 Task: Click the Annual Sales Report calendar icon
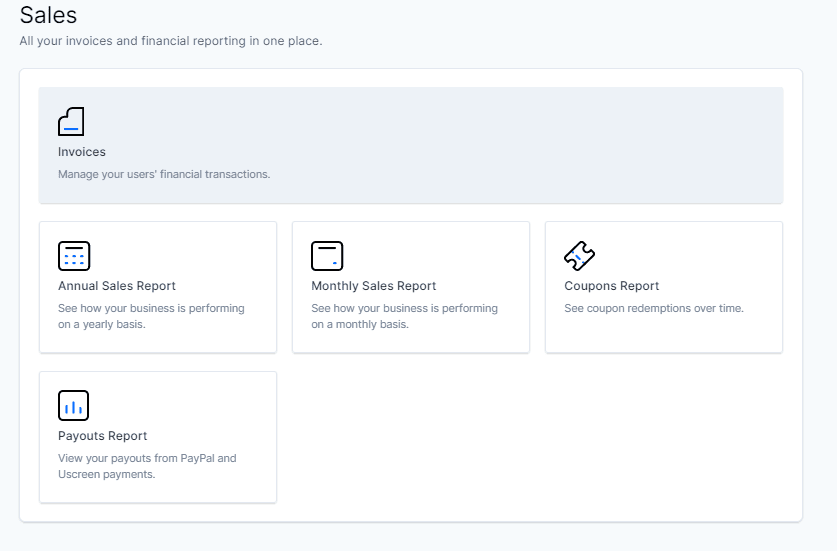point(74,256)
